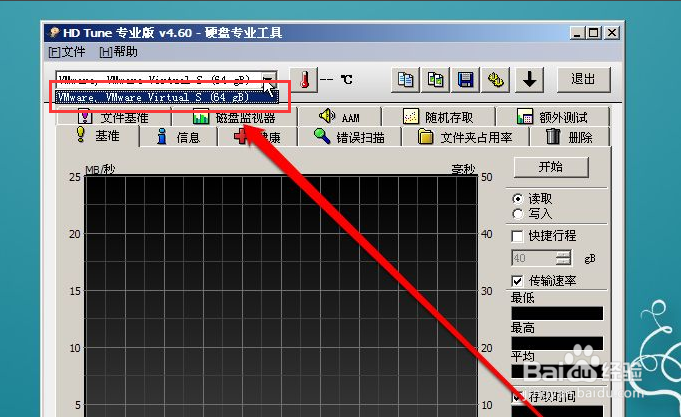The width and height of the screenshot is (681, 417).
Task: Open the drive selection dropdown arrow
Action: coord(269,80)
